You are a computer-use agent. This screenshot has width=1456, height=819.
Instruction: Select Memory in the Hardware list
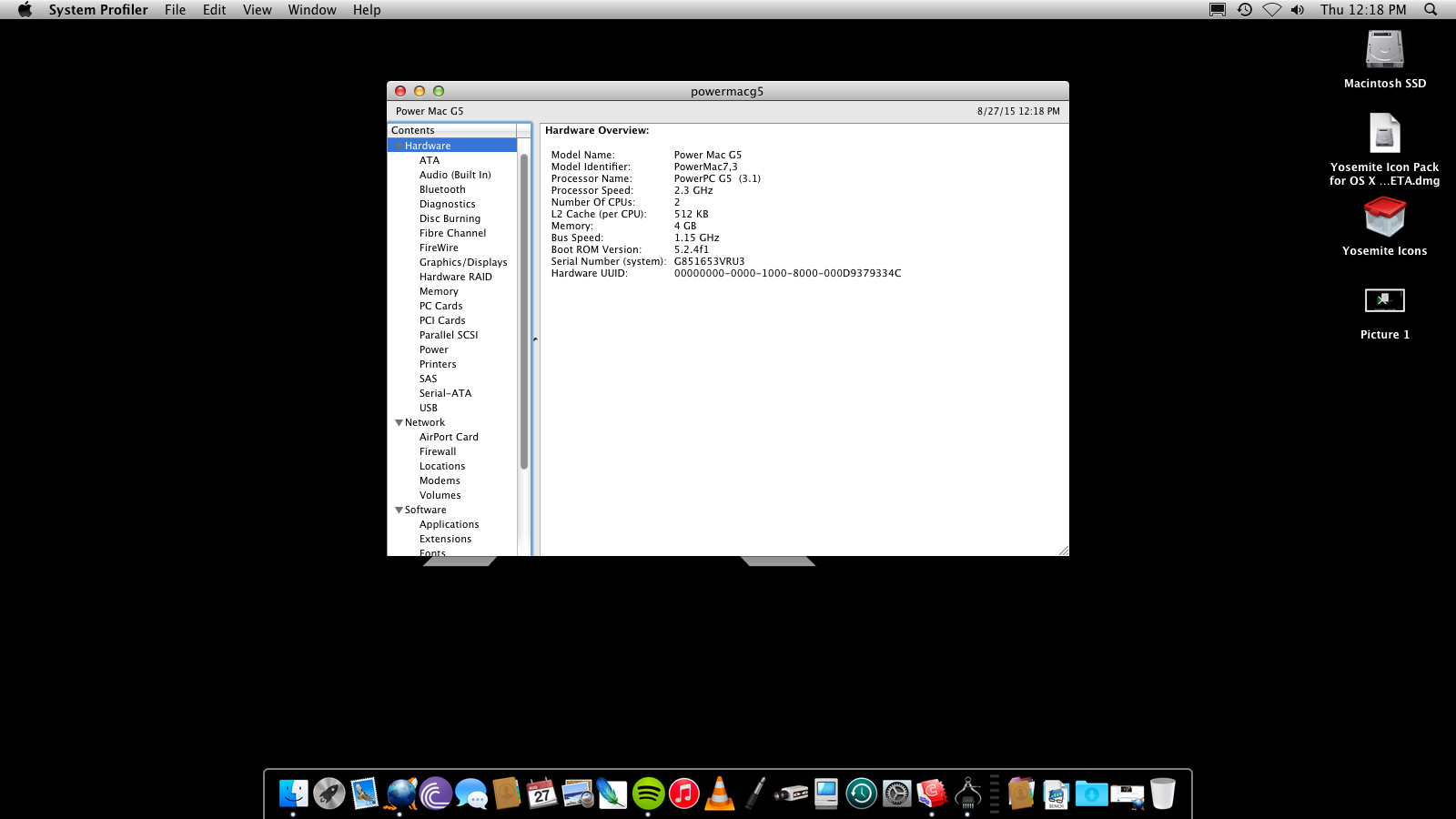click(439, 291)
